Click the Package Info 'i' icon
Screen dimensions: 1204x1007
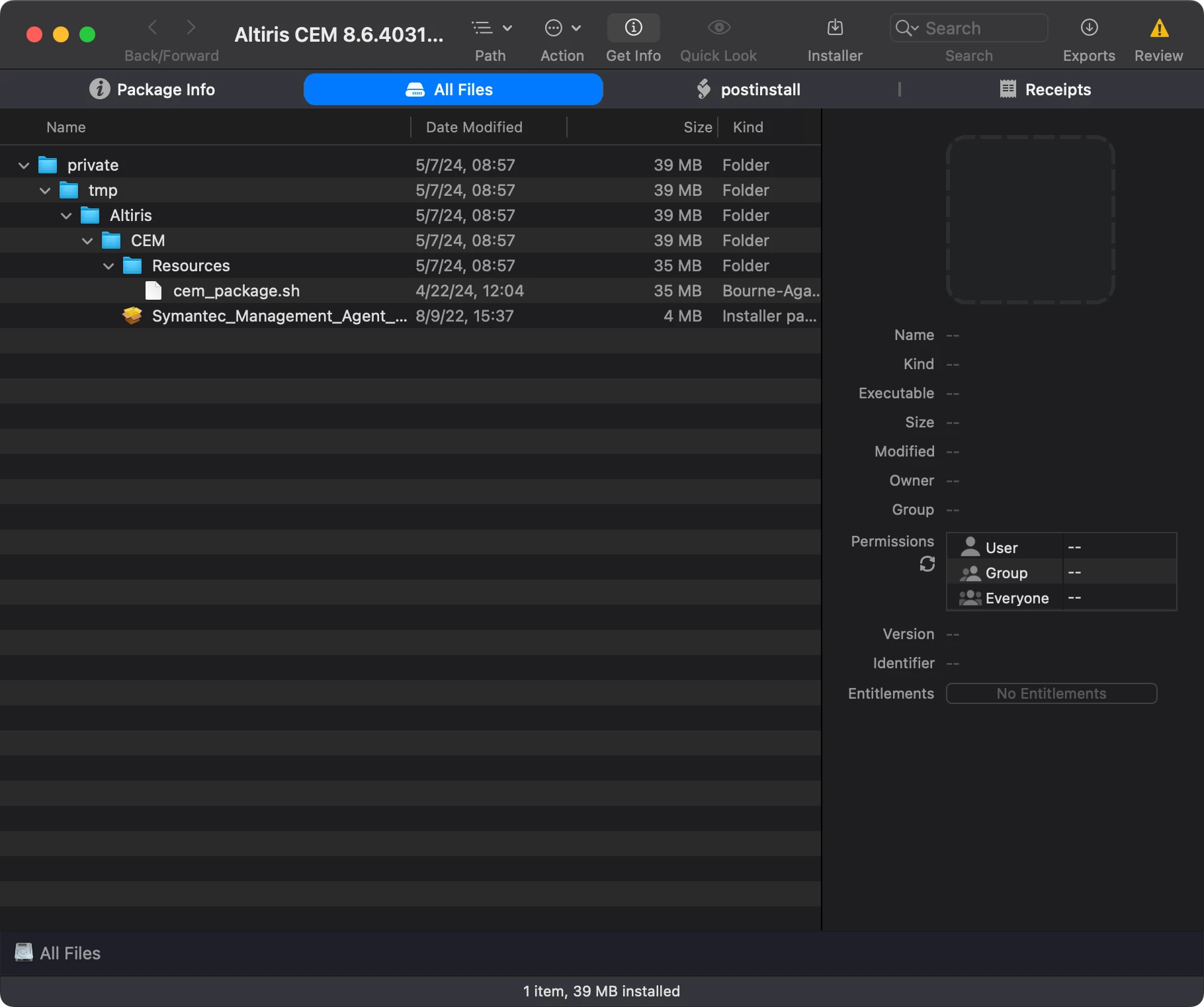pos(99,89)
